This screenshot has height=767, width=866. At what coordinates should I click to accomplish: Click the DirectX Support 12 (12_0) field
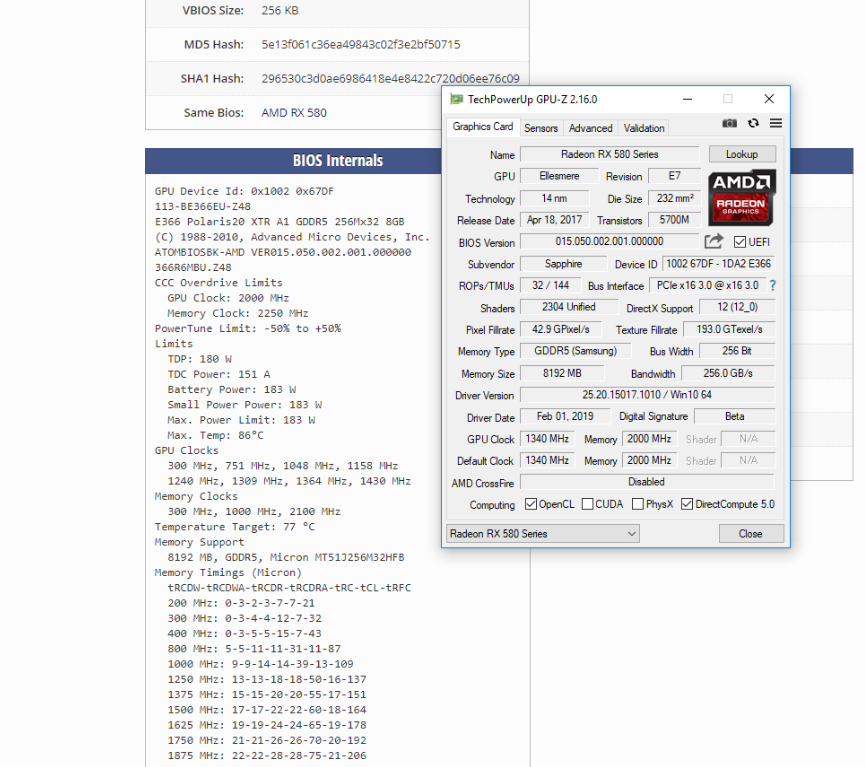(x=737, y=307)
